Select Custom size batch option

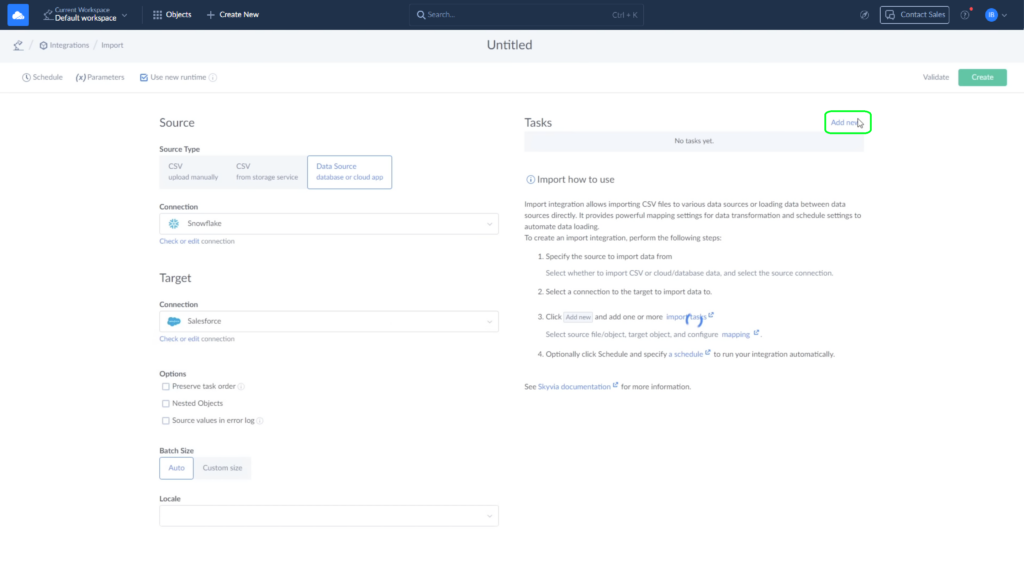point(222,468)
